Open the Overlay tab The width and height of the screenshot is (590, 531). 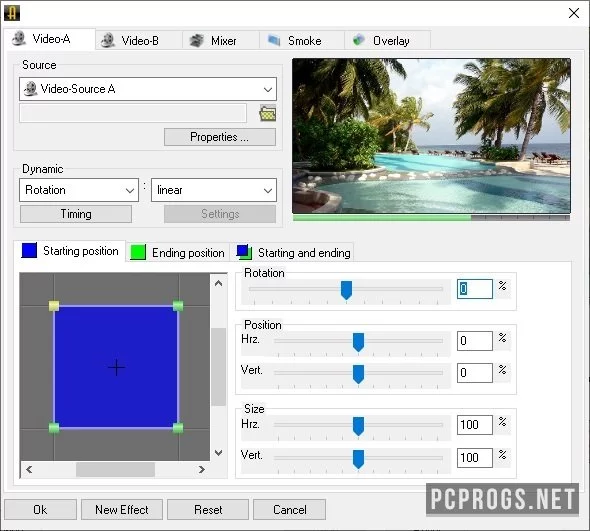coord(388,40)
